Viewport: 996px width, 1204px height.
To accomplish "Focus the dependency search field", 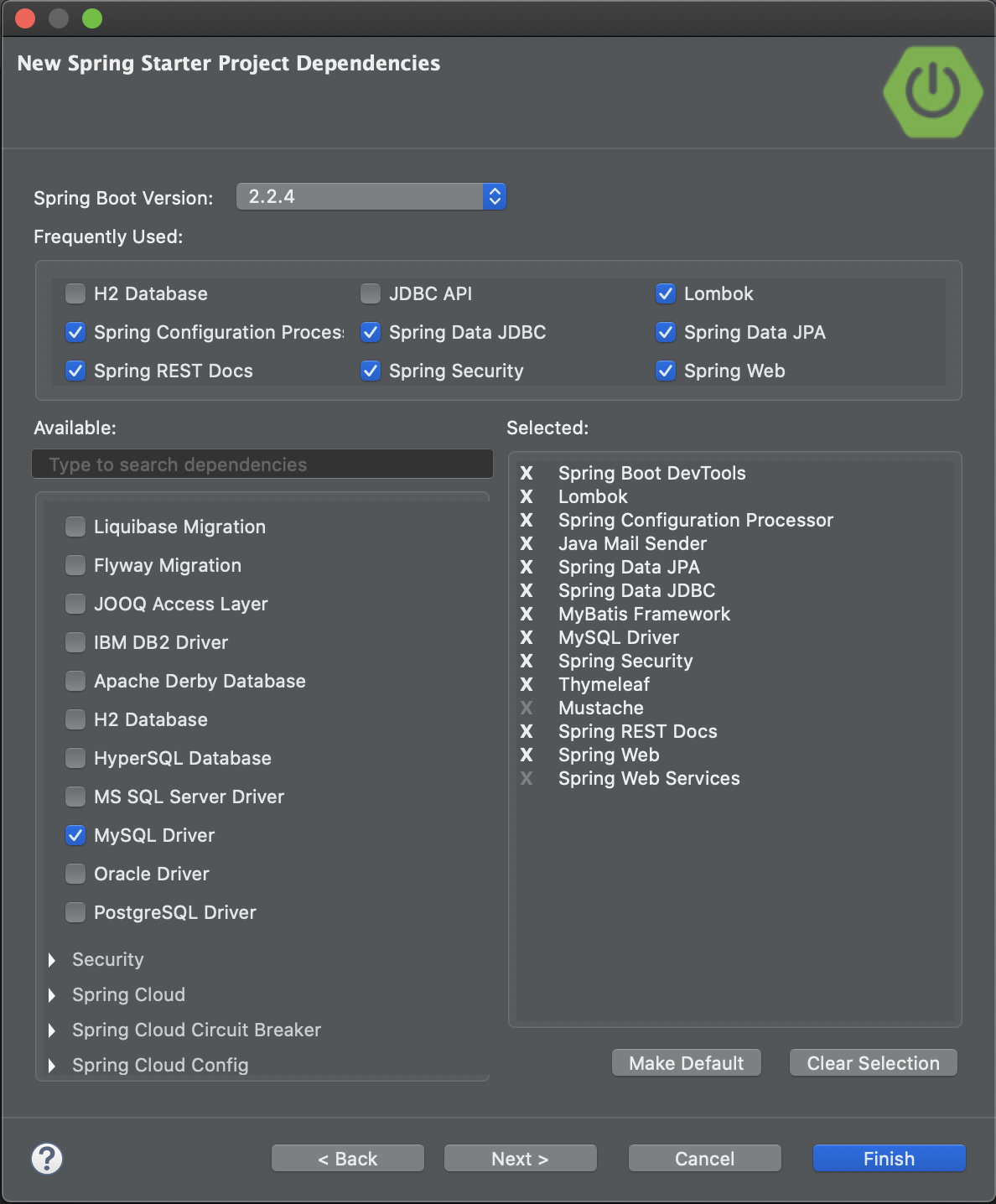I will (x=262, y=464).
